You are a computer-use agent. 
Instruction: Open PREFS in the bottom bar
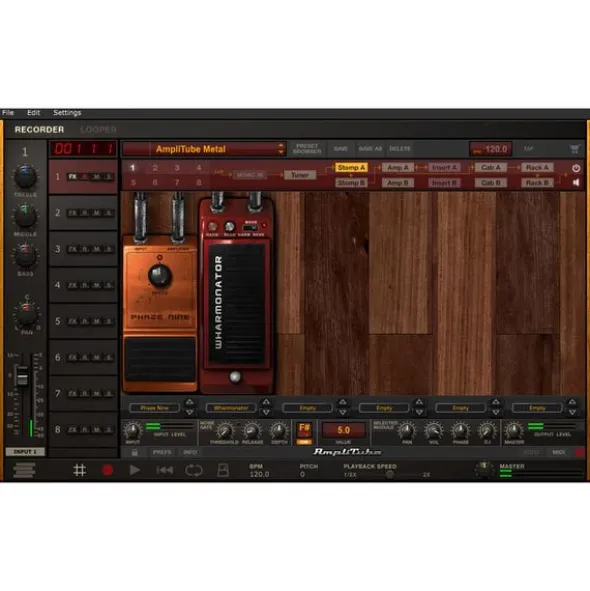pyautogui.click(x=162, y=452)
